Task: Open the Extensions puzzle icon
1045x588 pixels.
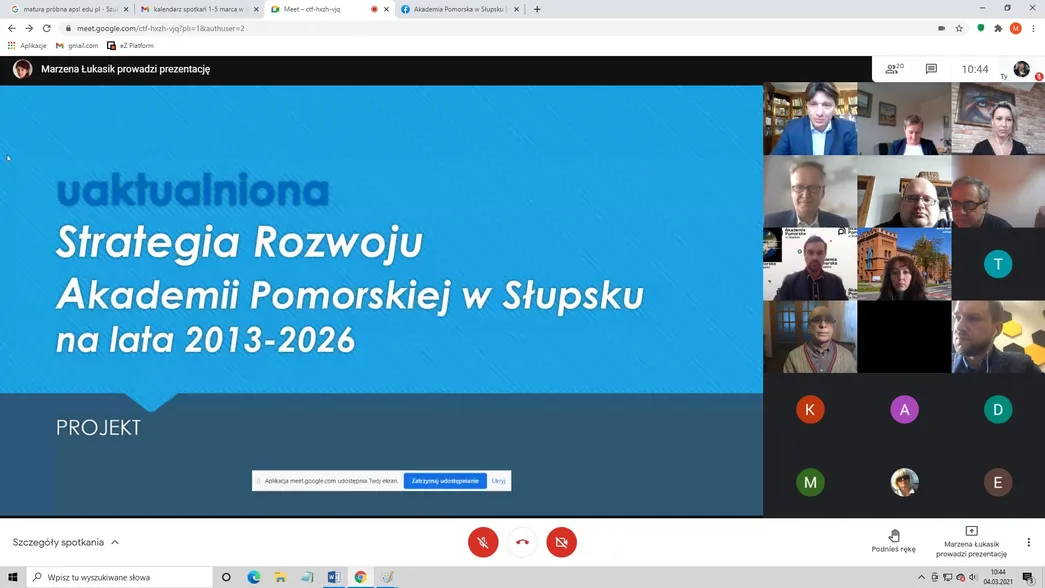Action: coord(998,28)
